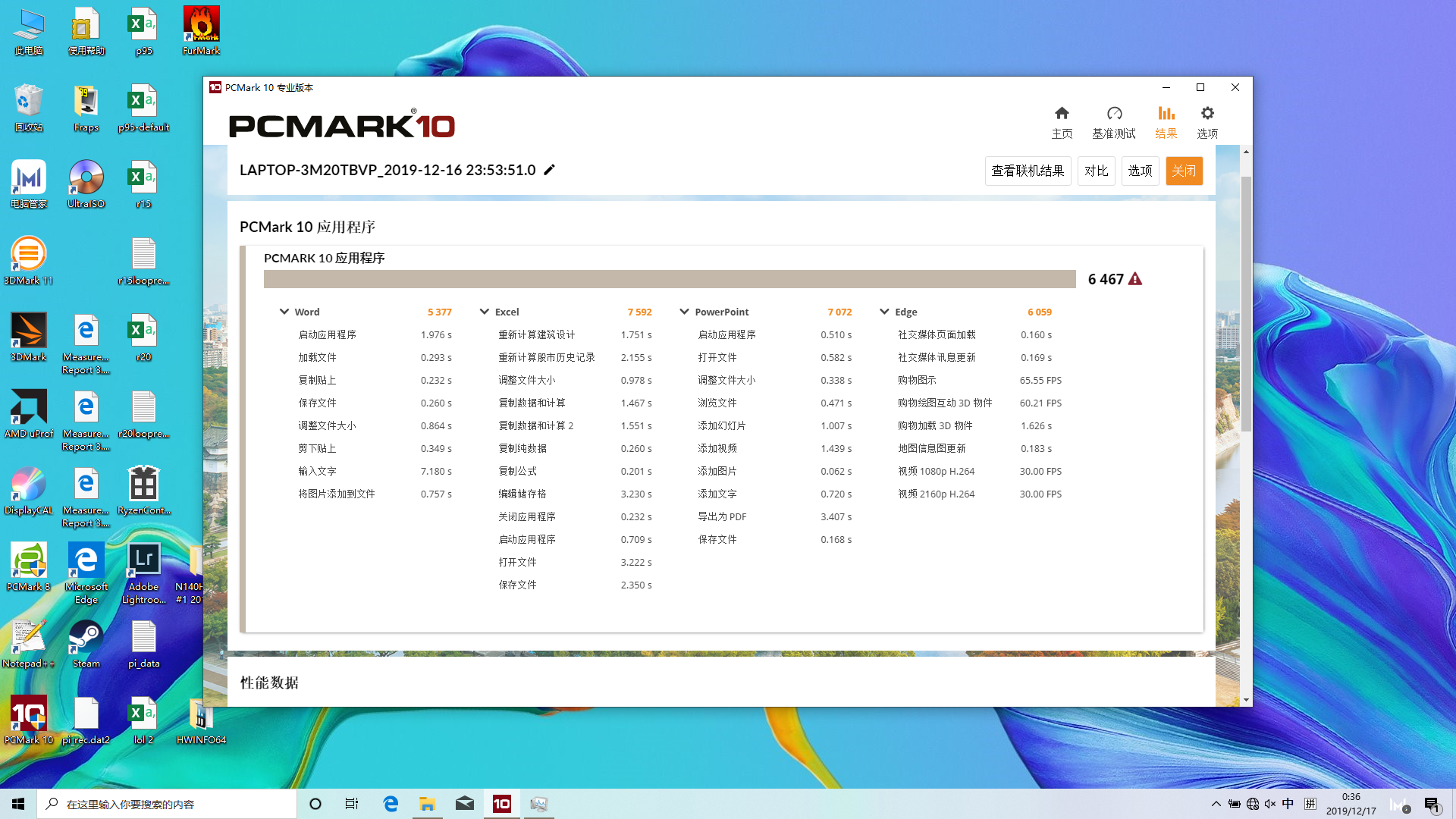Viewport: 1456px width, 819px height.
Task: Select the UltraISO desktop shortcut
Action: pos(86,185)
